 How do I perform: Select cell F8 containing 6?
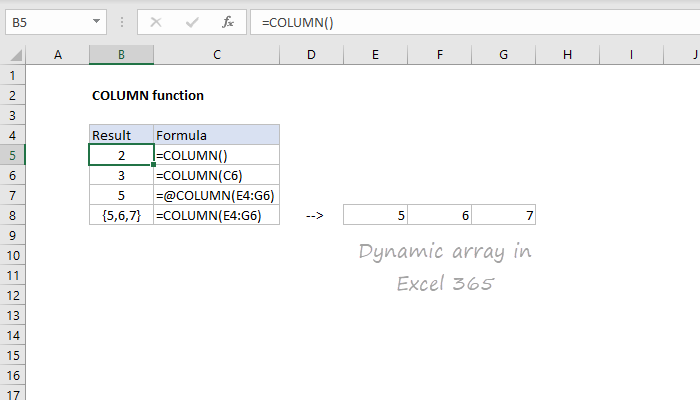(x=440, y=215)
